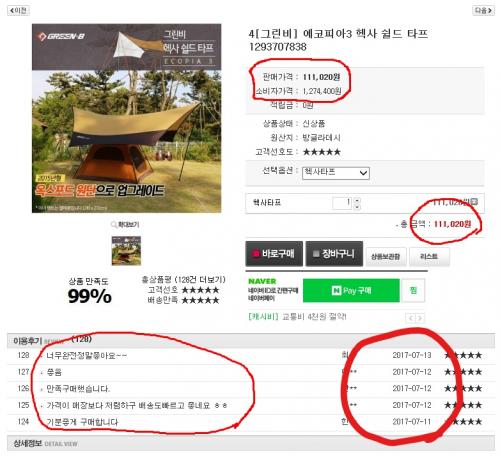500x457 pixels.
Task: Open review 128 너무완전정말좋아요
Action: (x=86, y=355)
